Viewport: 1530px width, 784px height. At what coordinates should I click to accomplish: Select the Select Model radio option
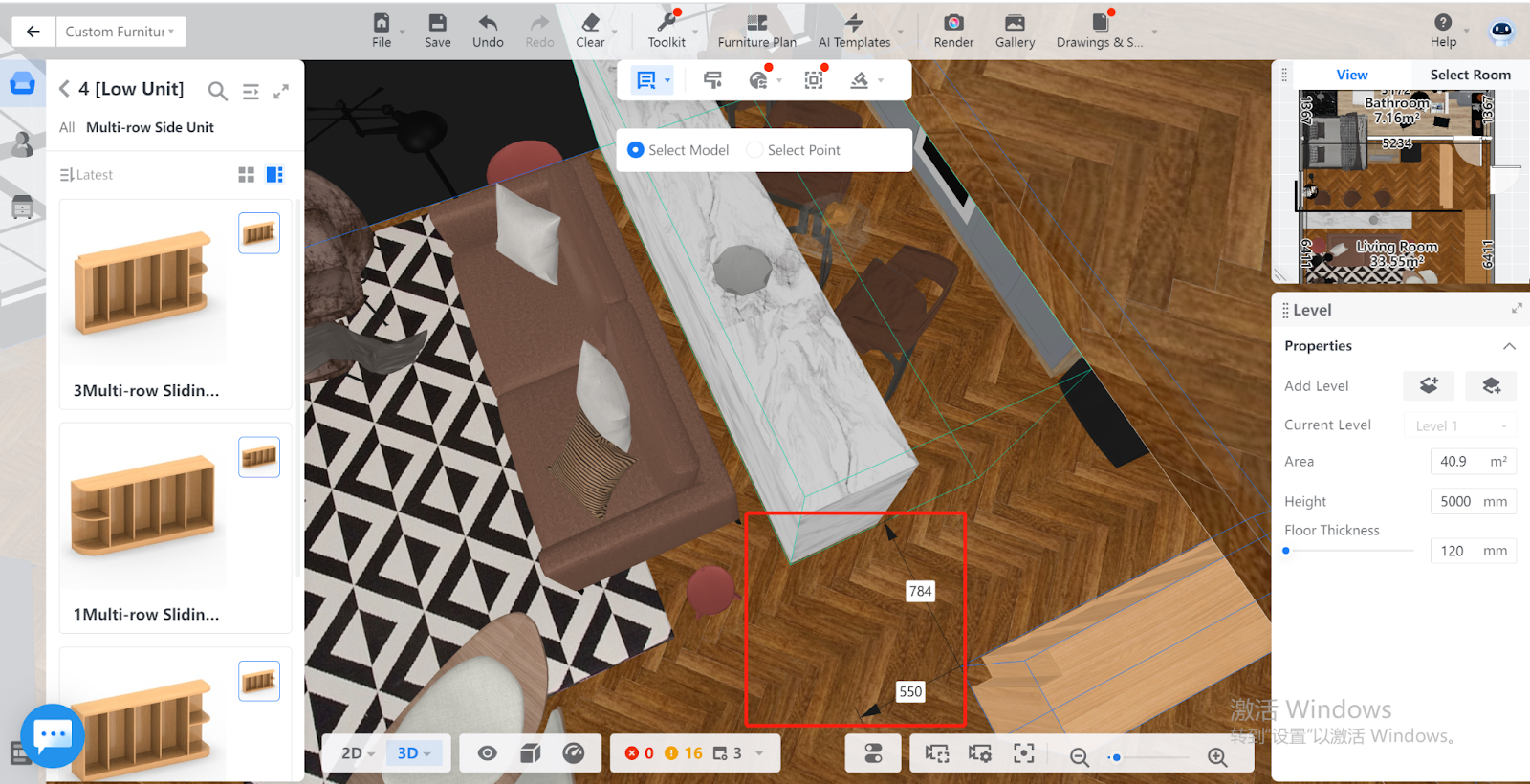pyautogui.click(x=636, y=150)
